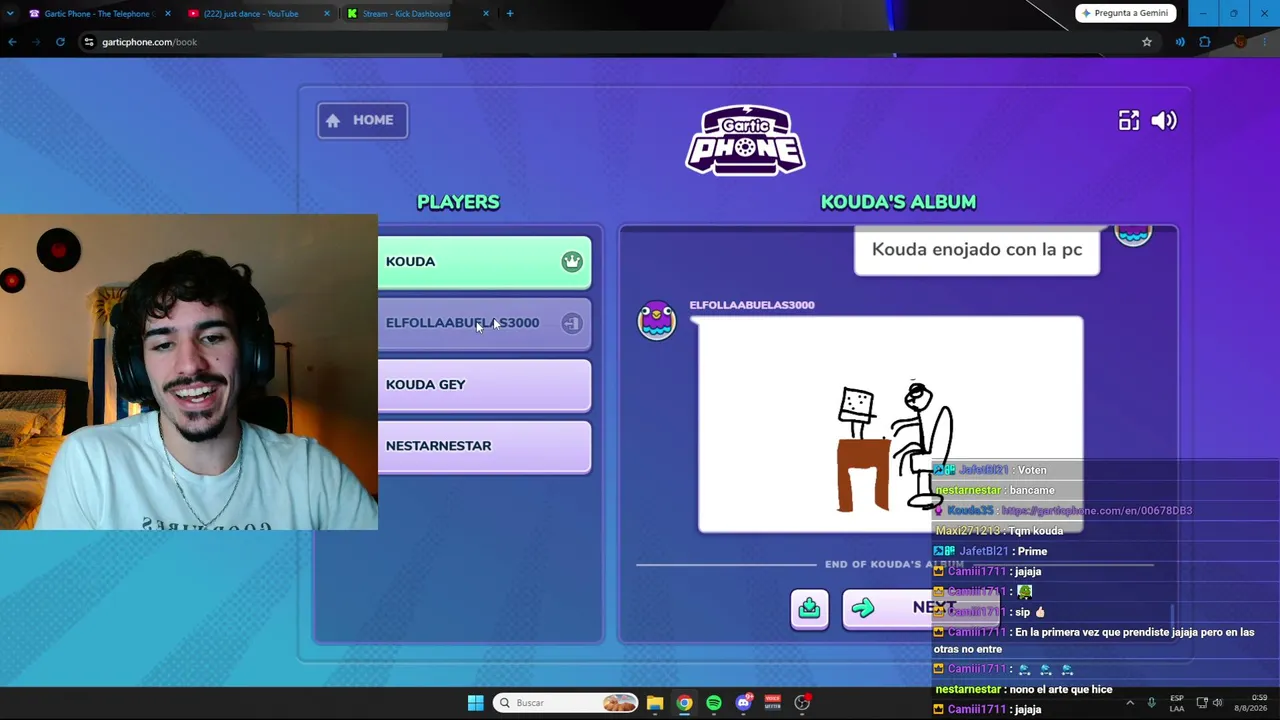Image resolution: width=1280 pixels, height=720 pixels.
Task: View site information icon in address bar
Action: [x=89, y=42]
